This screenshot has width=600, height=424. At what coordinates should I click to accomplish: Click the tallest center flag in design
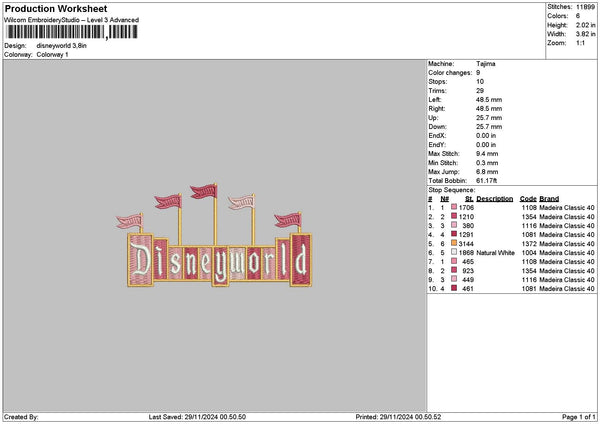[204, 191]
